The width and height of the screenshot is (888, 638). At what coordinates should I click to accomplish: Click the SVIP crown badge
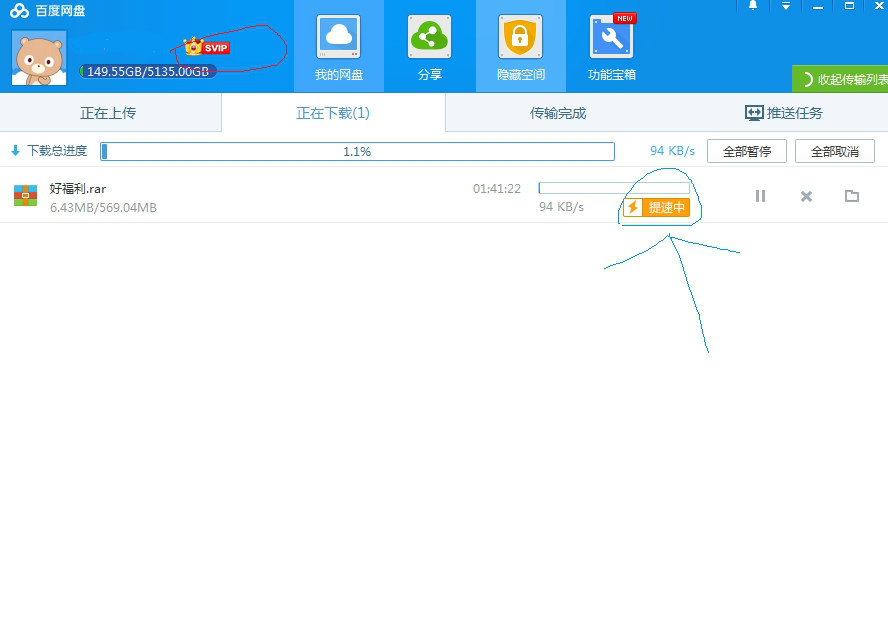pyautogui.click(x=207, y=47)
